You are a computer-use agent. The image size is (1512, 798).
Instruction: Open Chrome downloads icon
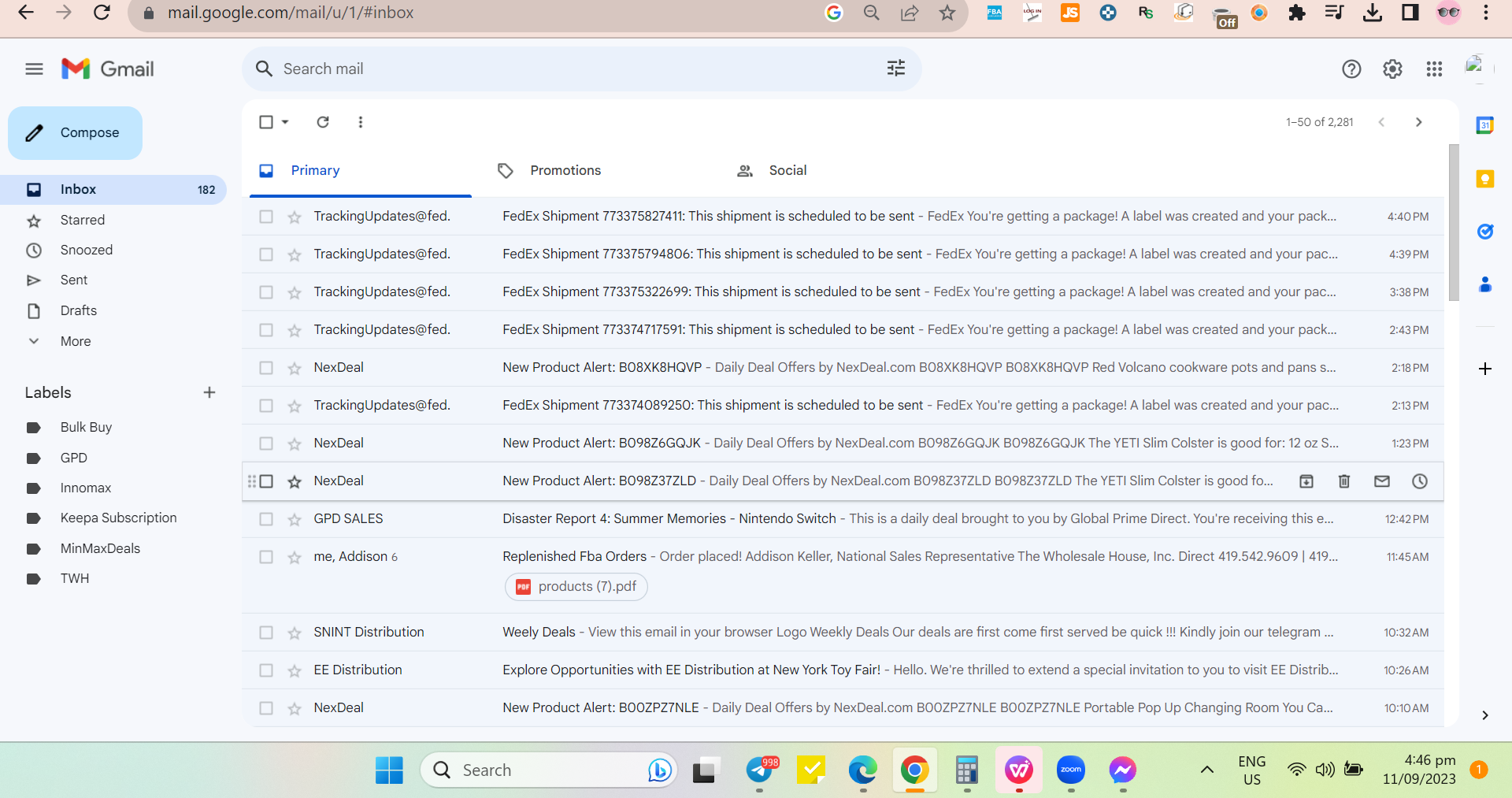pyautogui.click(x=1373, y=13)
